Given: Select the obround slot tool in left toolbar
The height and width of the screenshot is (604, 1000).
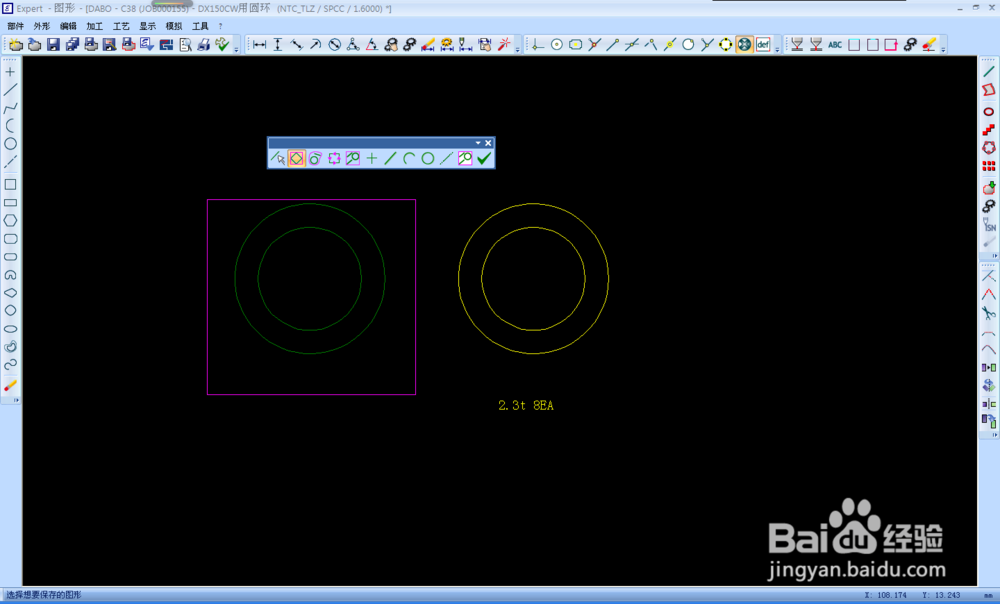Looking at the screenshot, I should (10, 256).
